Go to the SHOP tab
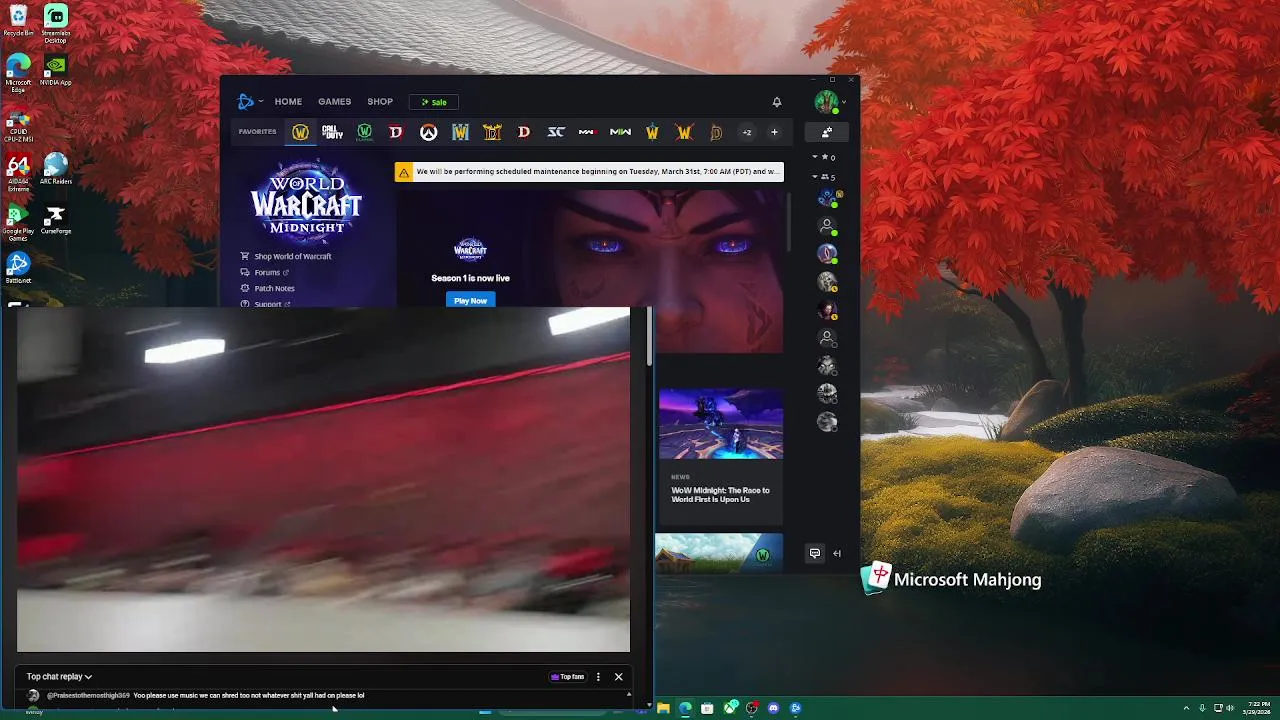 [380, 102]
